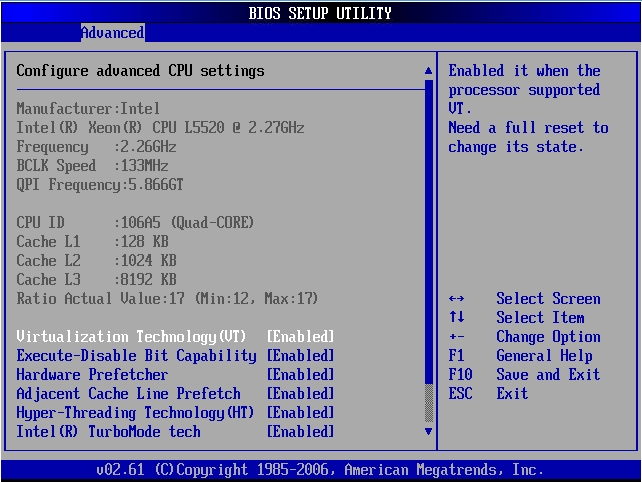This screenshot has width=642, height=482.
Task: Select the Advanced tab
Action: 113,32
